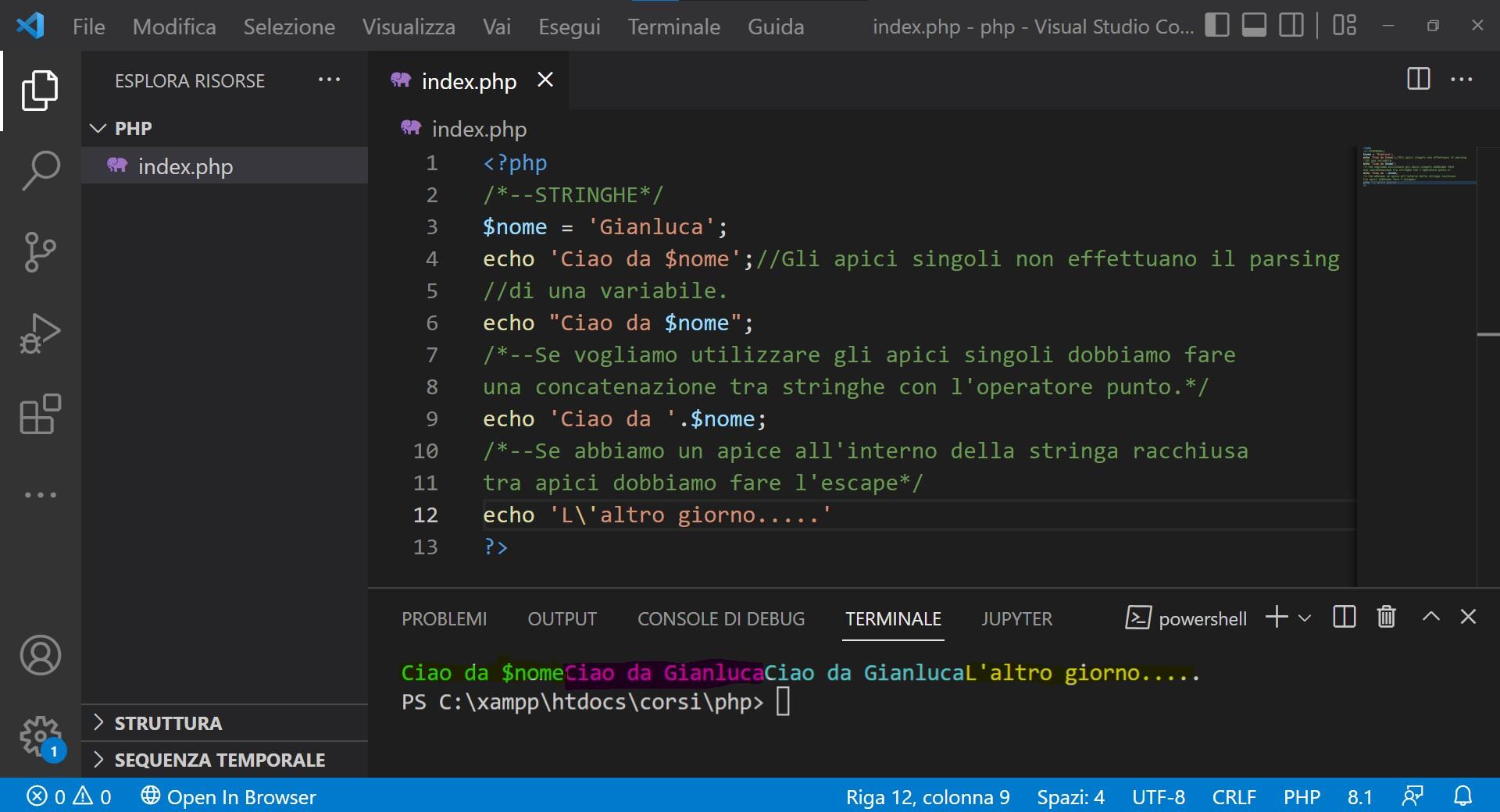Viewport: 1500px width, 812px height.
Task: Open the Selezione menu
Action: (289, 27)
